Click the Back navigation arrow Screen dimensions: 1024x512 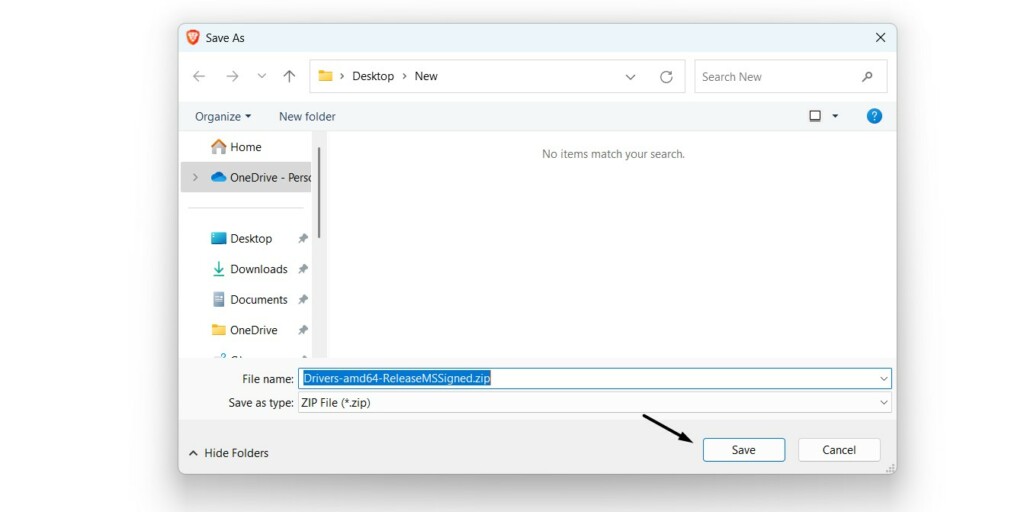point(199,76)
